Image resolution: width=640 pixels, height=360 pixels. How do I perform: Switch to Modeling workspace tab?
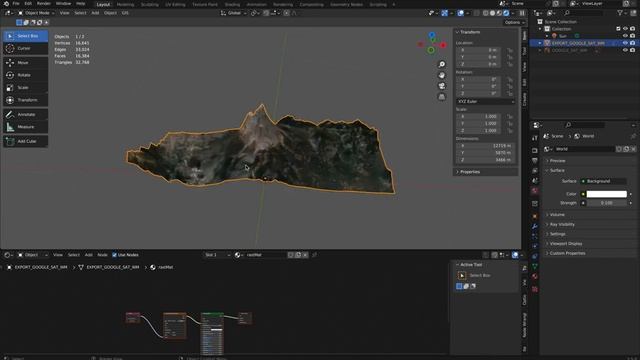tap(125, 4)
